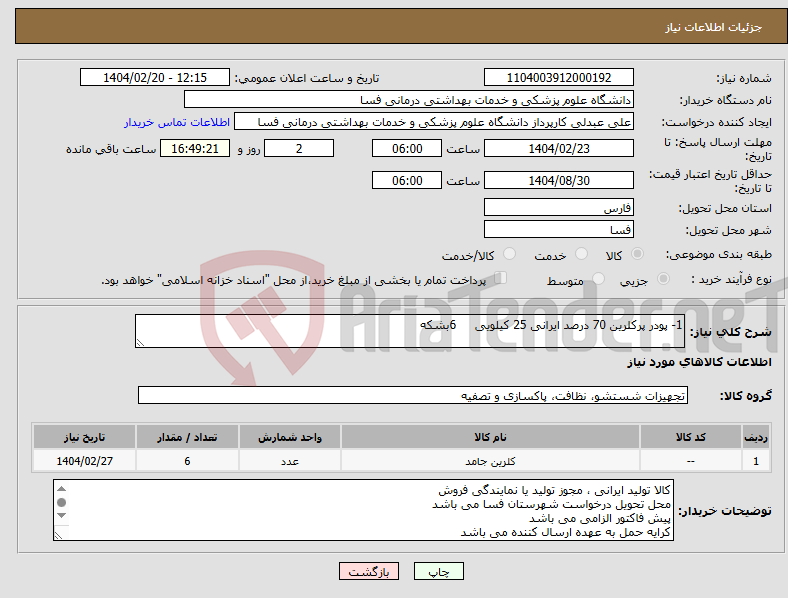Viewport: 788px width, 598px height.
Task: Click the کد کالا column header
Action: click(691, 437)
